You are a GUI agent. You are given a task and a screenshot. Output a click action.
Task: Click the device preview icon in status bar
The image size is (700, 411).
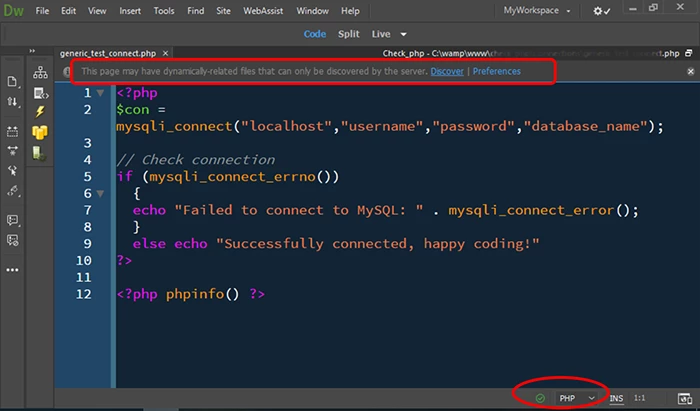click(x=684, y=399)
